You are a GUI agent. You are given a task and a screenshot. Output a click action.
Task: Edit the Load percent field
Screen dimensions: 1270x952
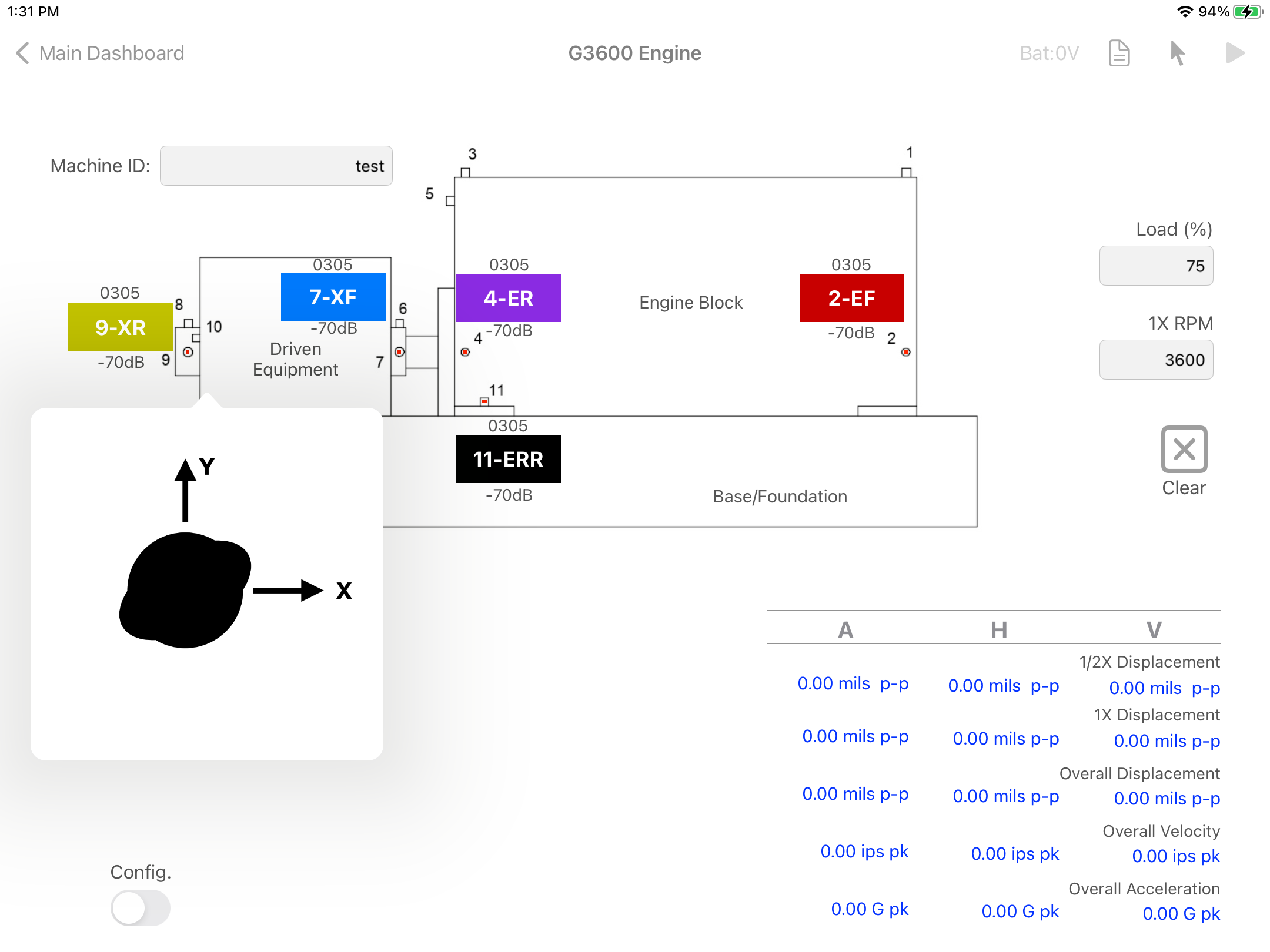tap(1156, 266)
